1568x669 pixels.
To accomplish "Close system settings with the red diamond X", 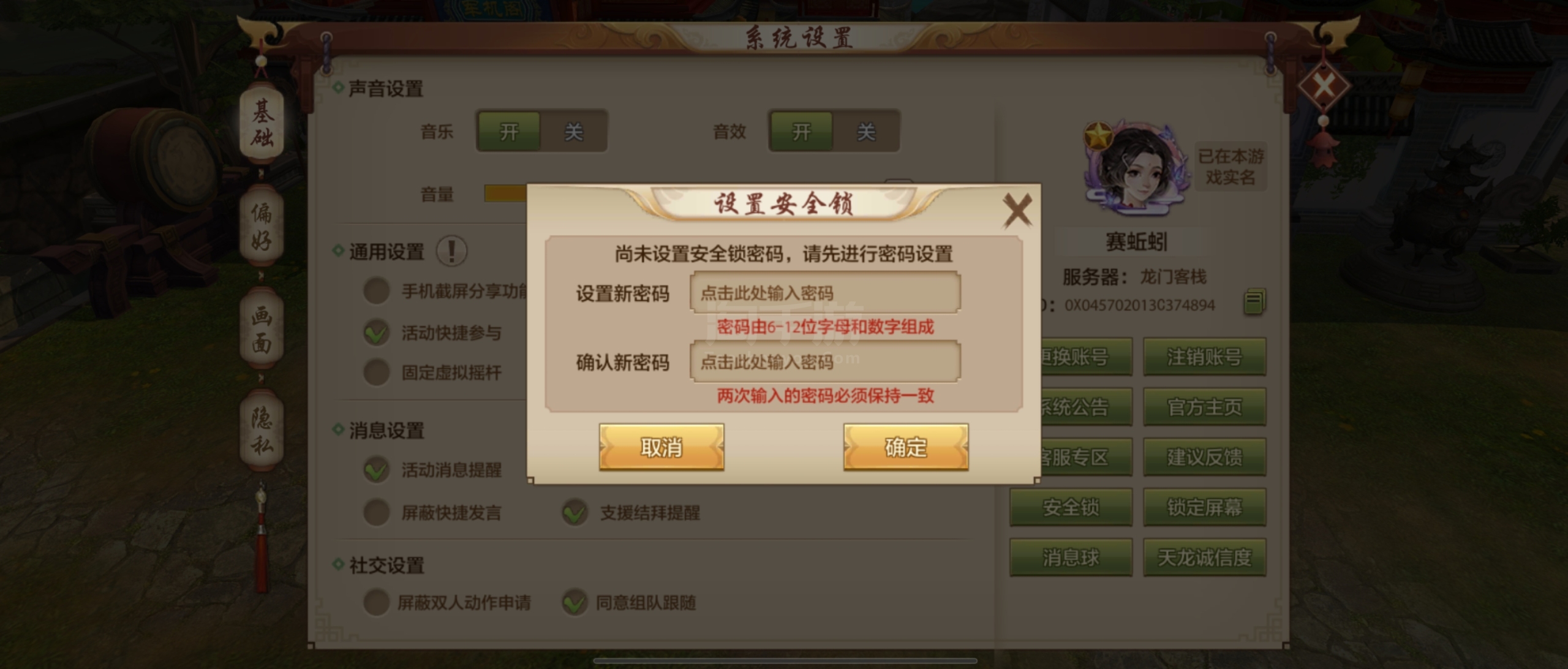I will coord(1324,86).
